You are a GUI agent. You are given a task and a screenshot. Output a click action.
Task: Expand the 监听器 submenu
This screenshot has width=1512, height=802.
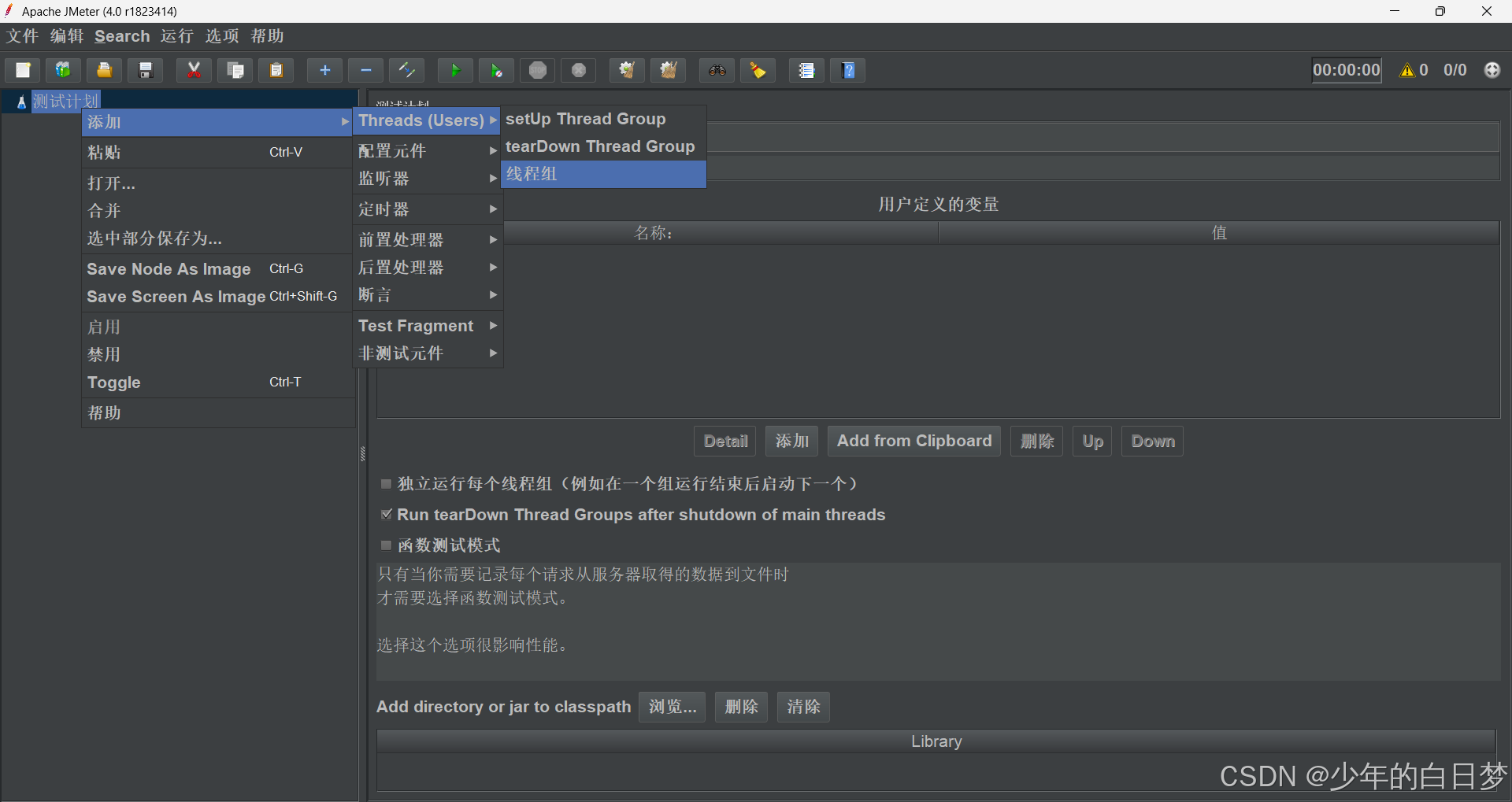click(x=427, y=179)
